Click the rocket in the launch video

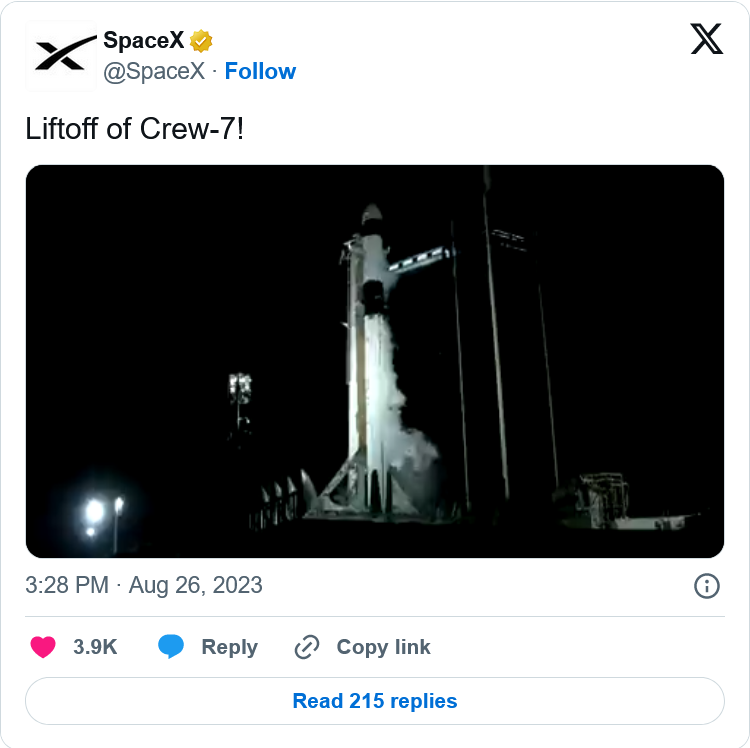coord(371,330)
